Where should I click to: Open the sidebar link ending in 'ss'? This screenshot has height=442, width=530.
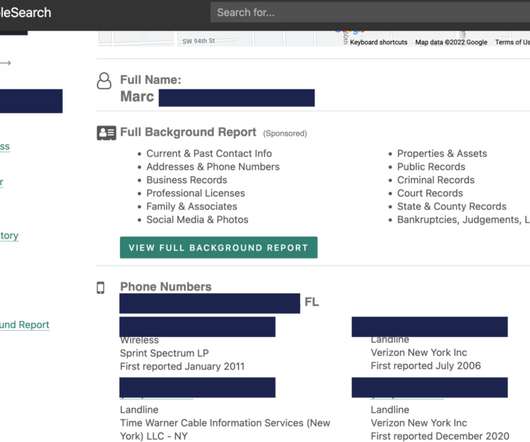coord(5,147)
